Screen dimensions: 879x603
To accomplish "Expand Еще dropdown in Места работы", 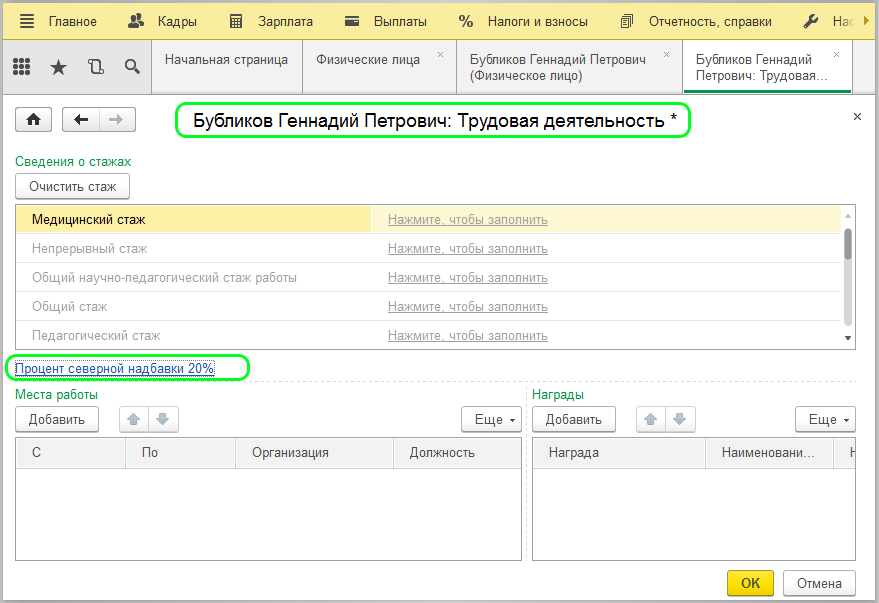I will 491,419.
